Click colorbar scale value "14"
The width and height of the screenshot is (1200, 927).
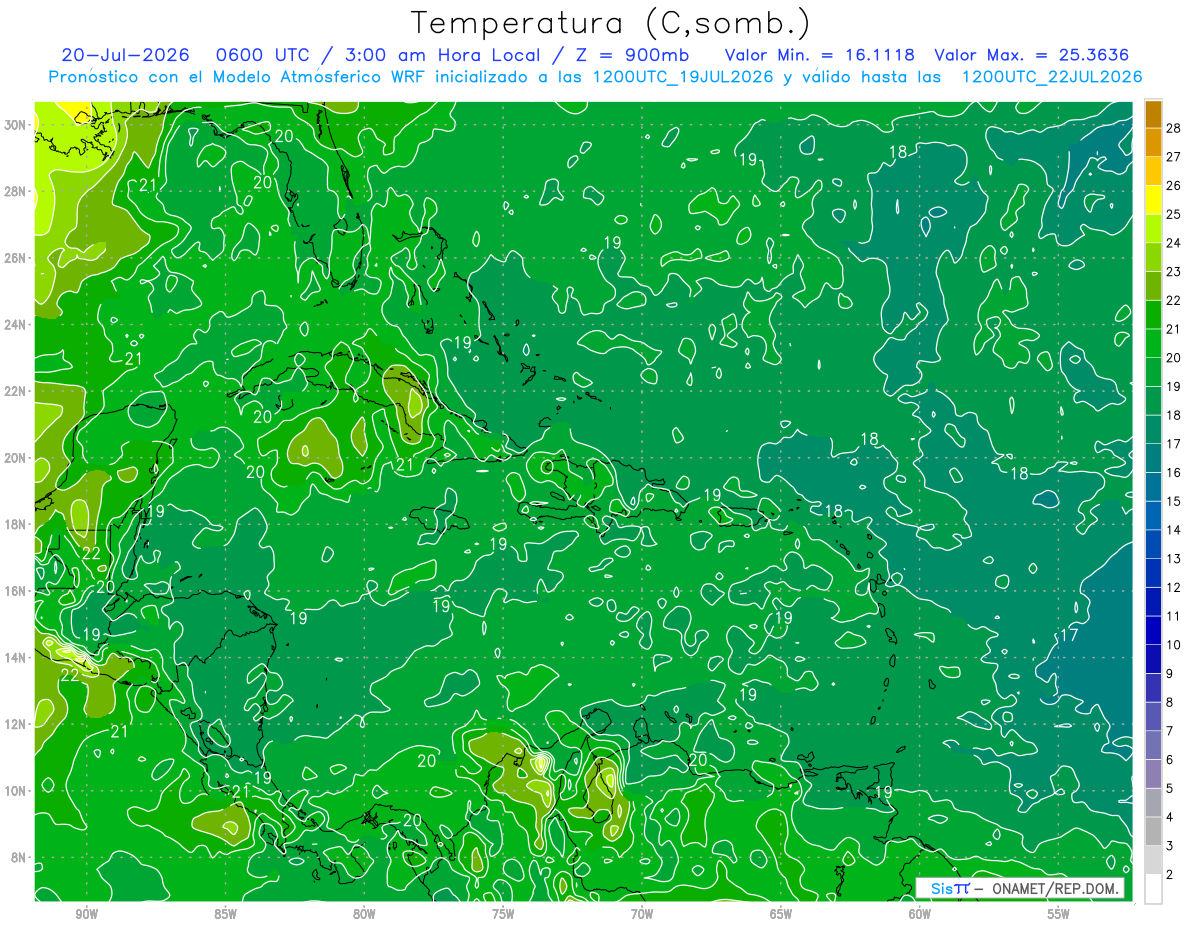point(1175,530)
